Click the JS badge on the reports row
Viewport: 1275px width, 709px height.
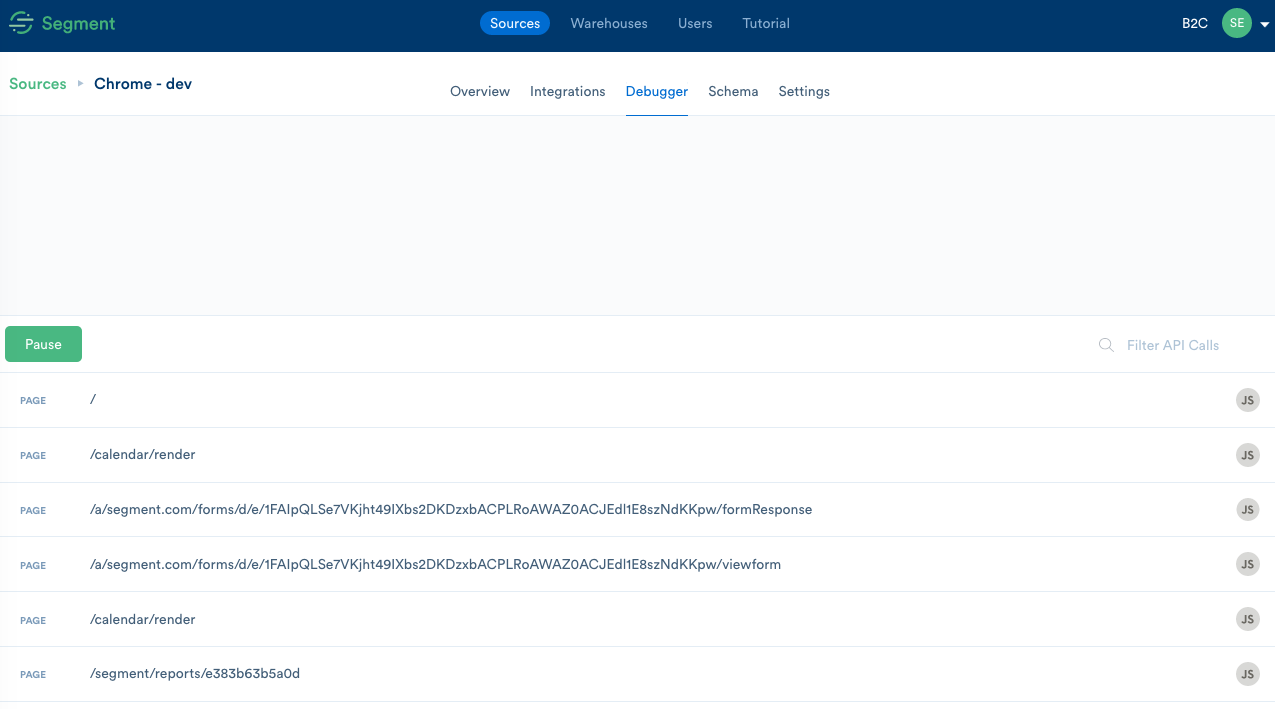pyautogui.click(x=1247, y=674)
